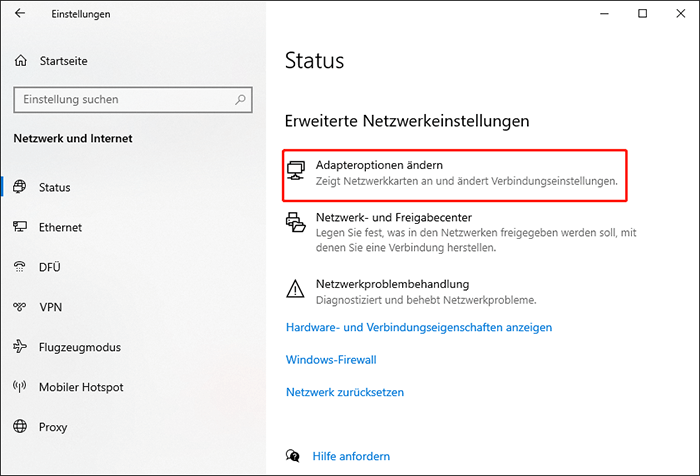Click the search magnifier icon
Viewport: 700px width, 476px height.
240,100
